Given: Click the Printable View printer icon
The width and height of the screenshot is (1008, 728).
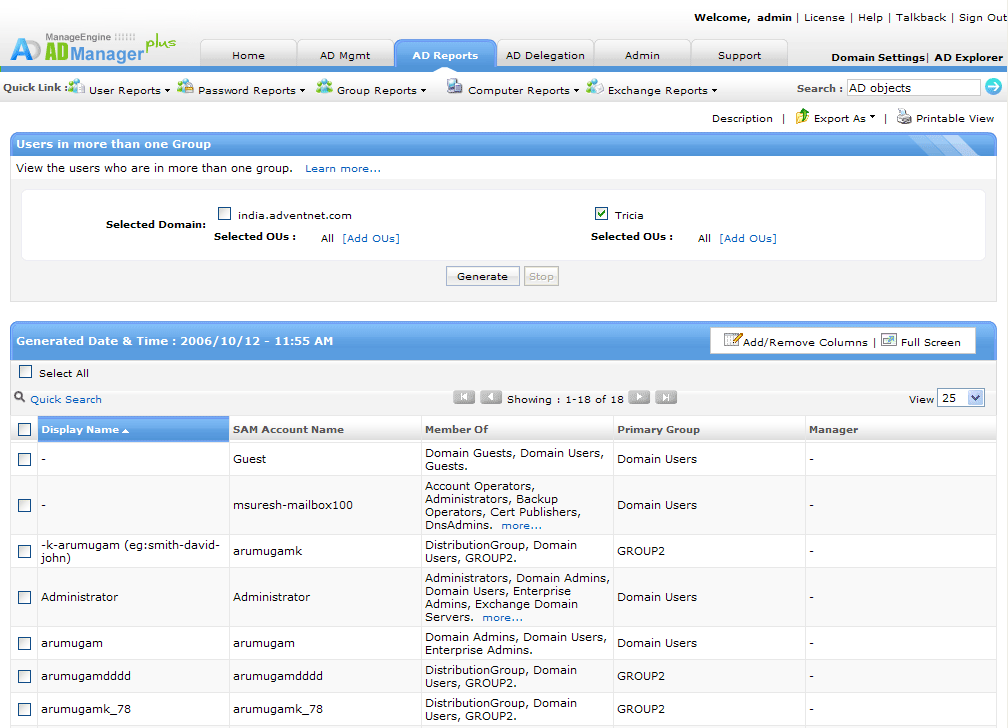Looking at the screenshot, I should tap(904, 116).
